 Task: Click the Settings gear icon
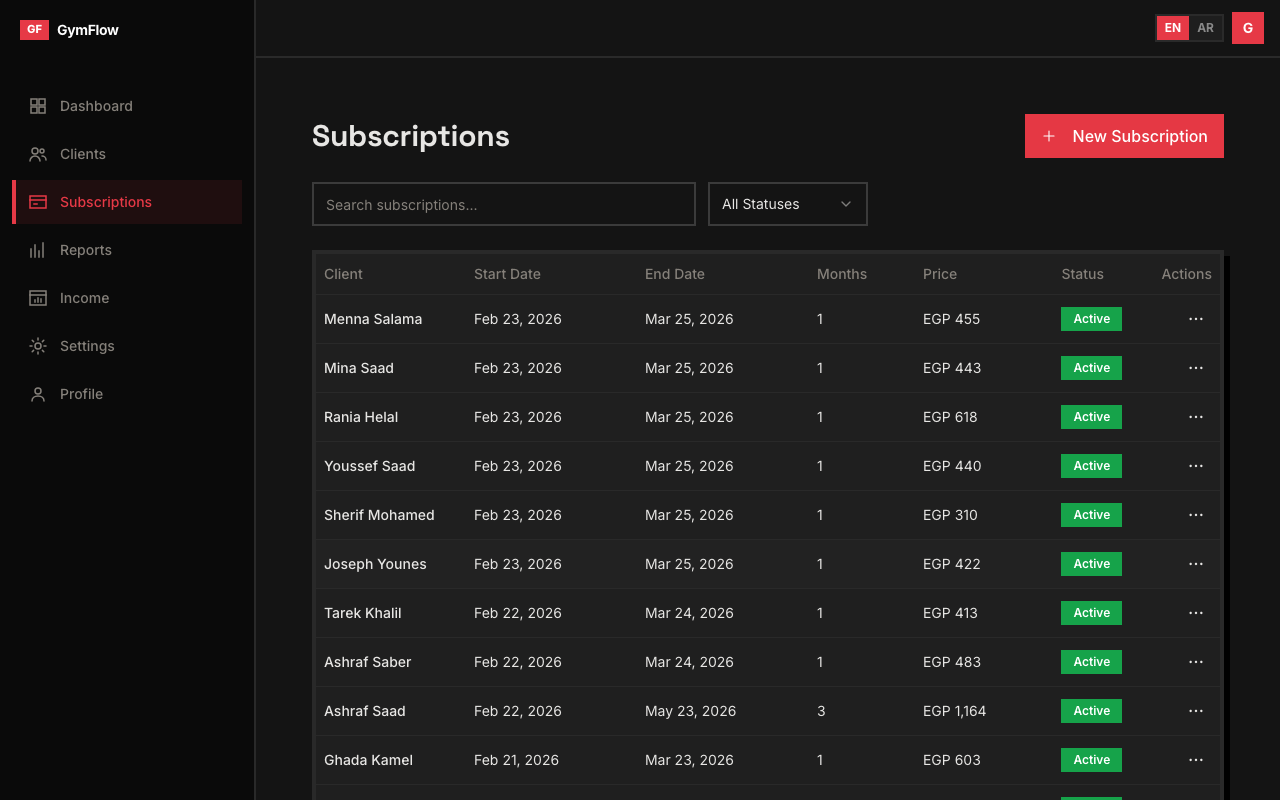click(38, 346)
